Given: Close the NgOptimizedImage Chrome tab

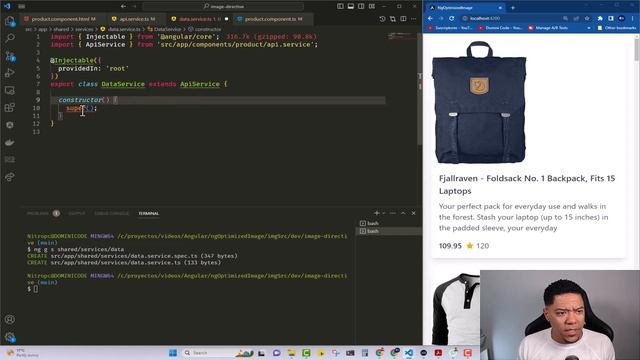Looking at the screenshot, I should click(x=500, y=7).
